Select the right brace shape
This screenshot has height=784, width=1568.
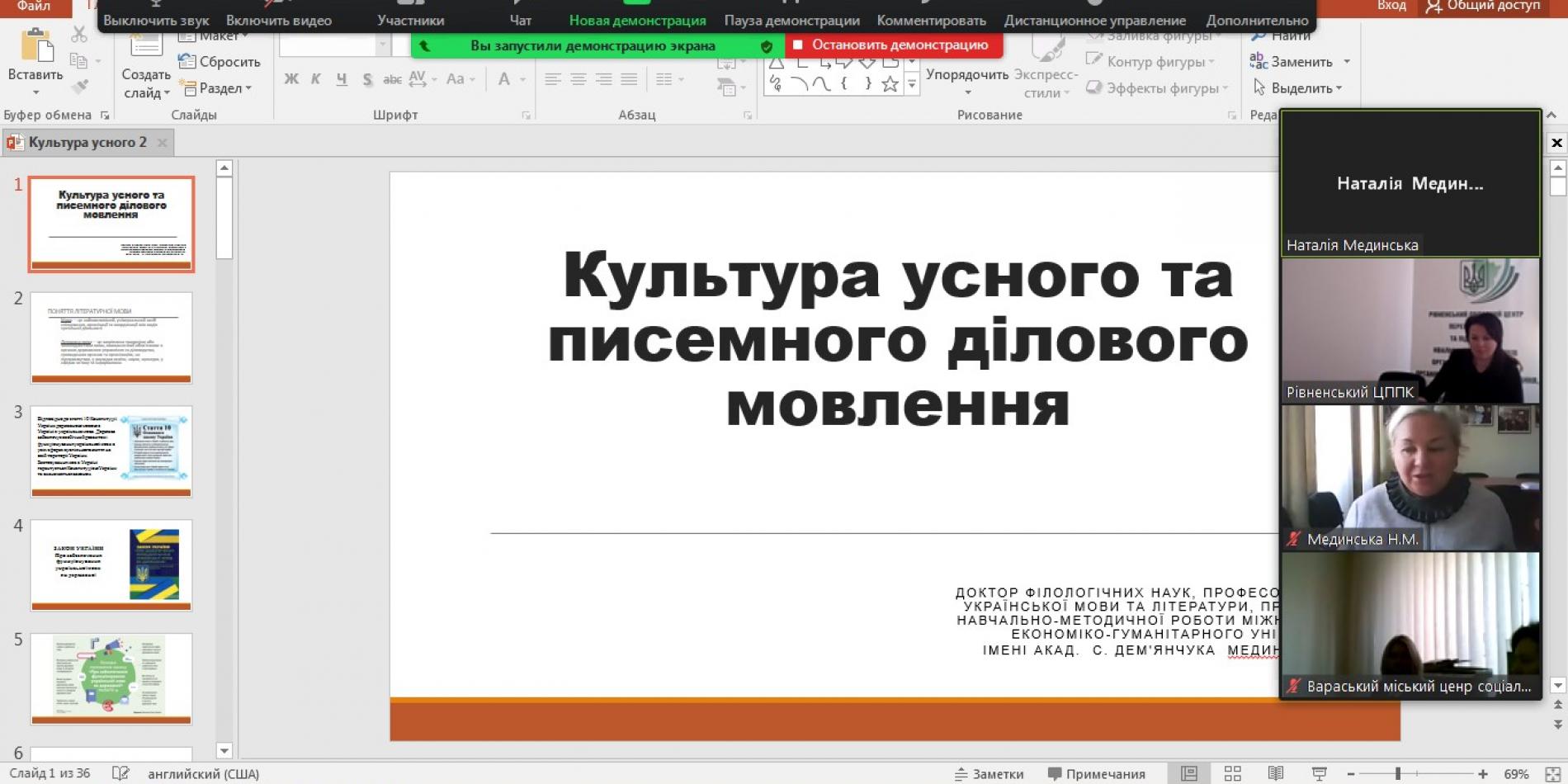click(x=867, y=83)
